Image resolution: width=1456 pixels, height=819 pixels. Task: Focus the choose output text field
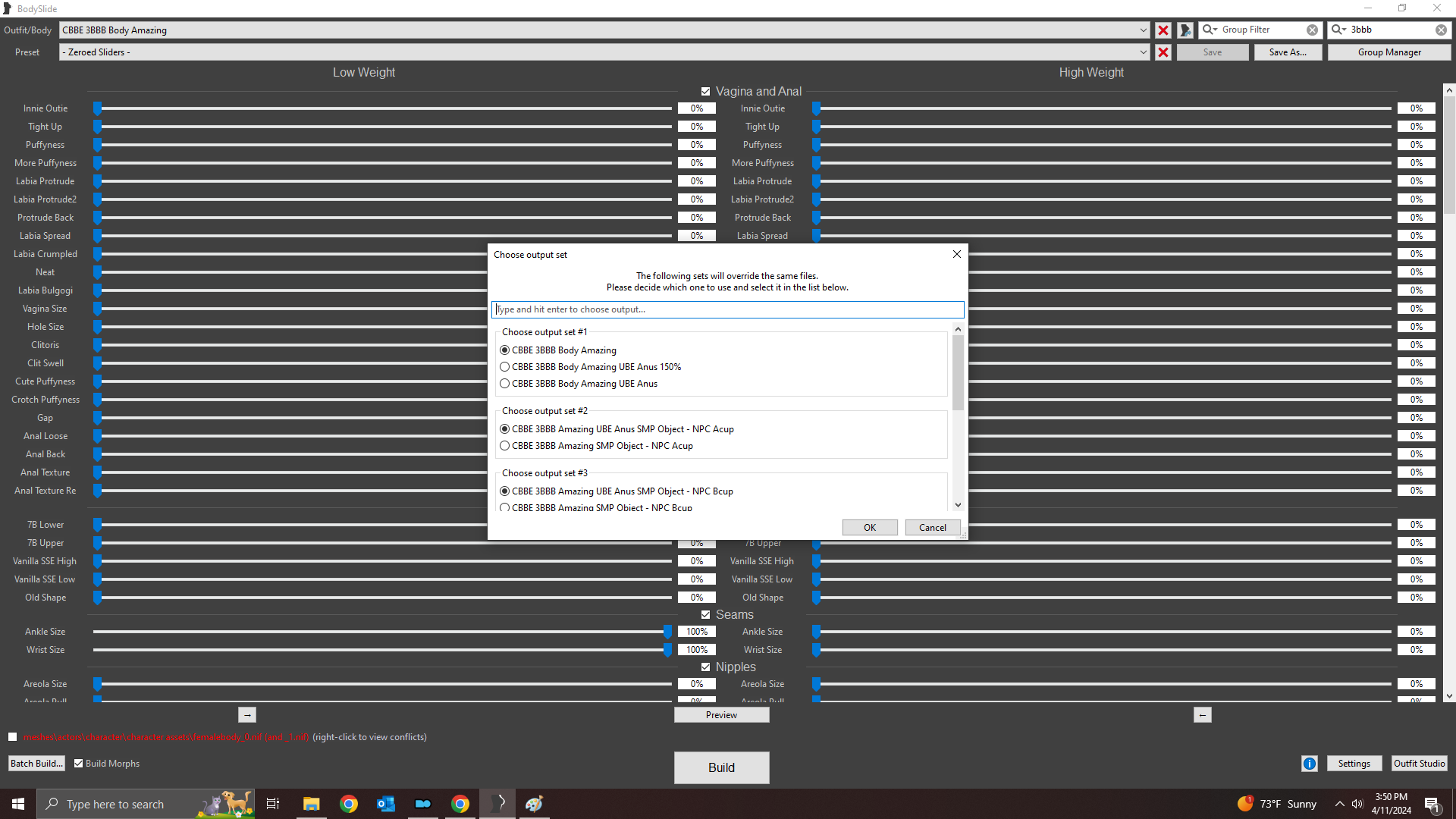(728, 309)
